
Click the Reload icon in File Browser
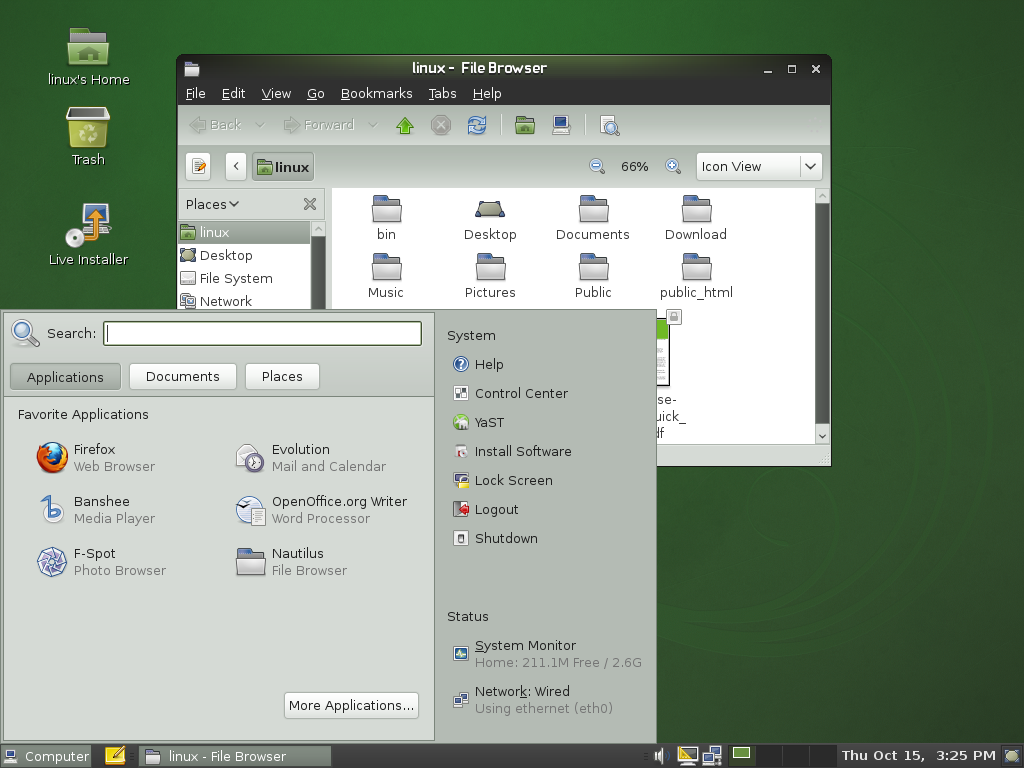click(477, 125)
